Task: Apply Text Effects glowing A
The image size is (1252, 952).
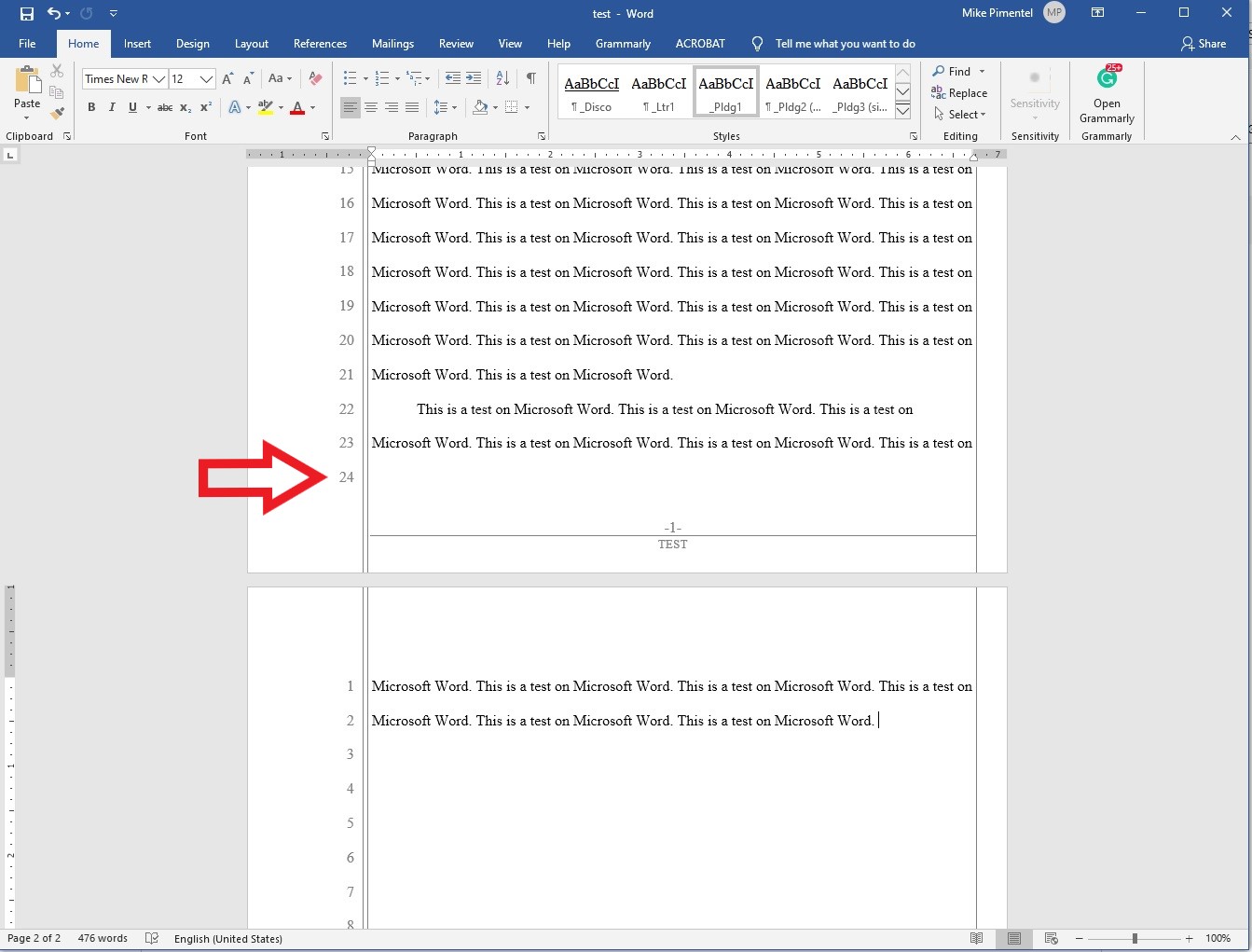Action: 235,107
